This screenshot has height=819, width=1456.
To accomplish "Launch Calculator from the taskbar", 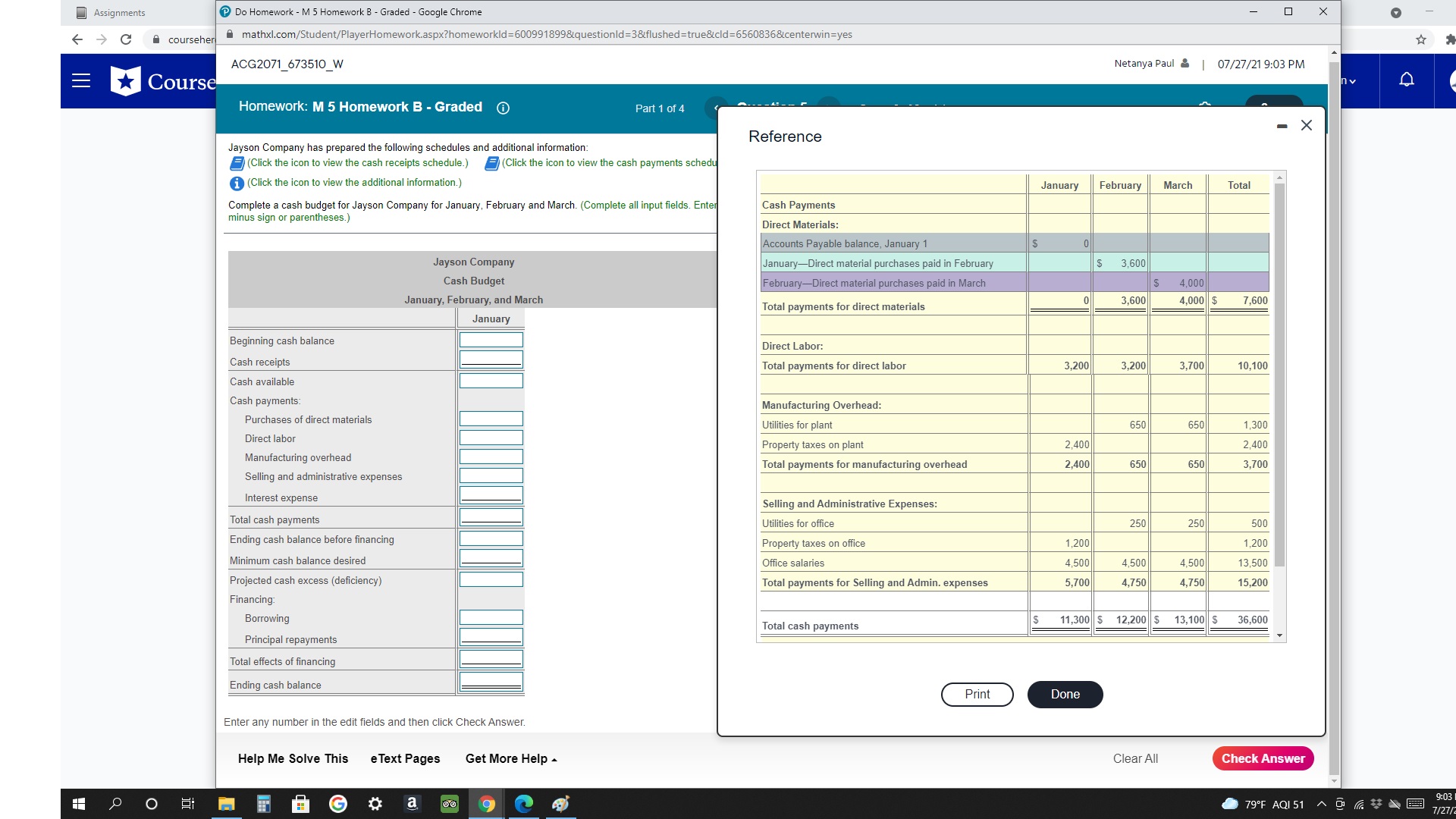I will tap(263, 804).
